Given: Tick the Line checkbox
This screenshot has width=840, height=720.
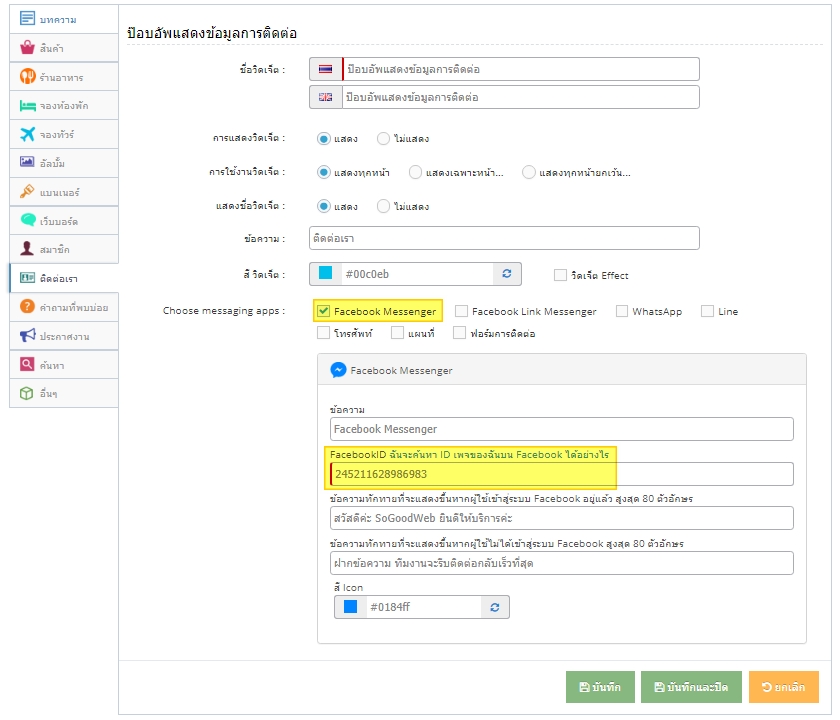Looking at the screenshot, I should [707, 311].
